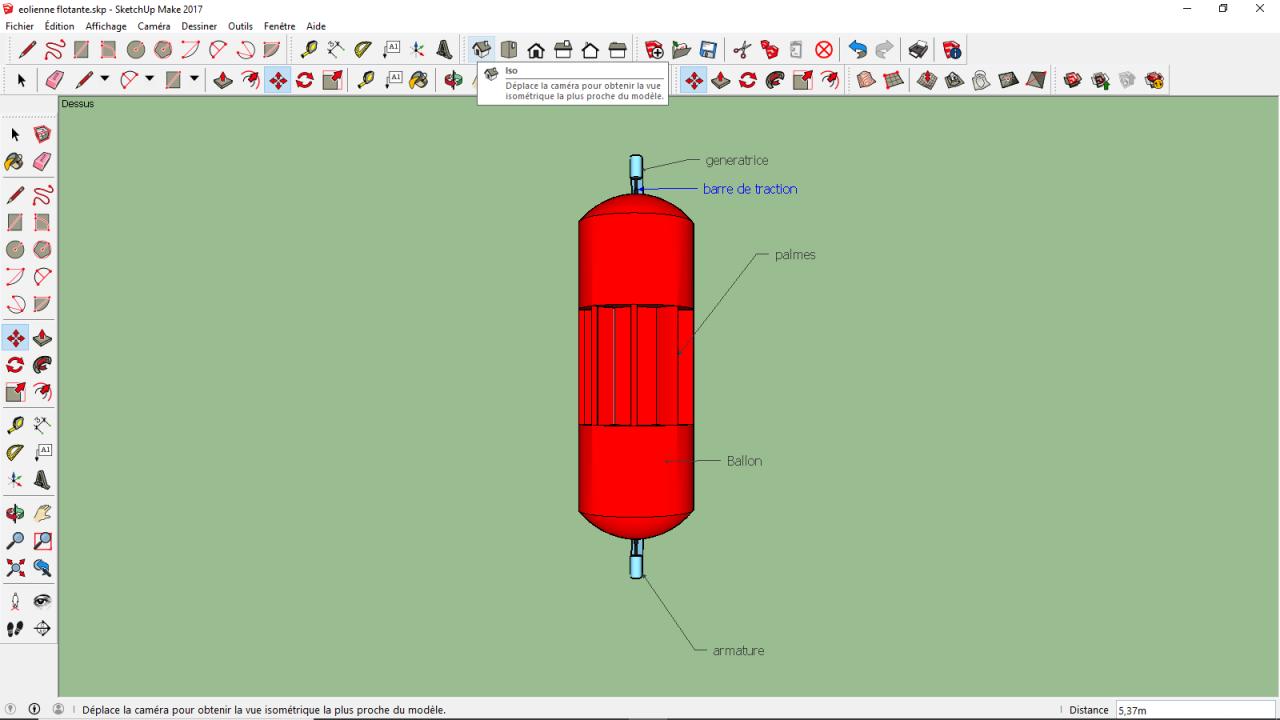Select the Pan hand tool
Viewport: 1280px width, 720px height.
[x=42, y=514]
